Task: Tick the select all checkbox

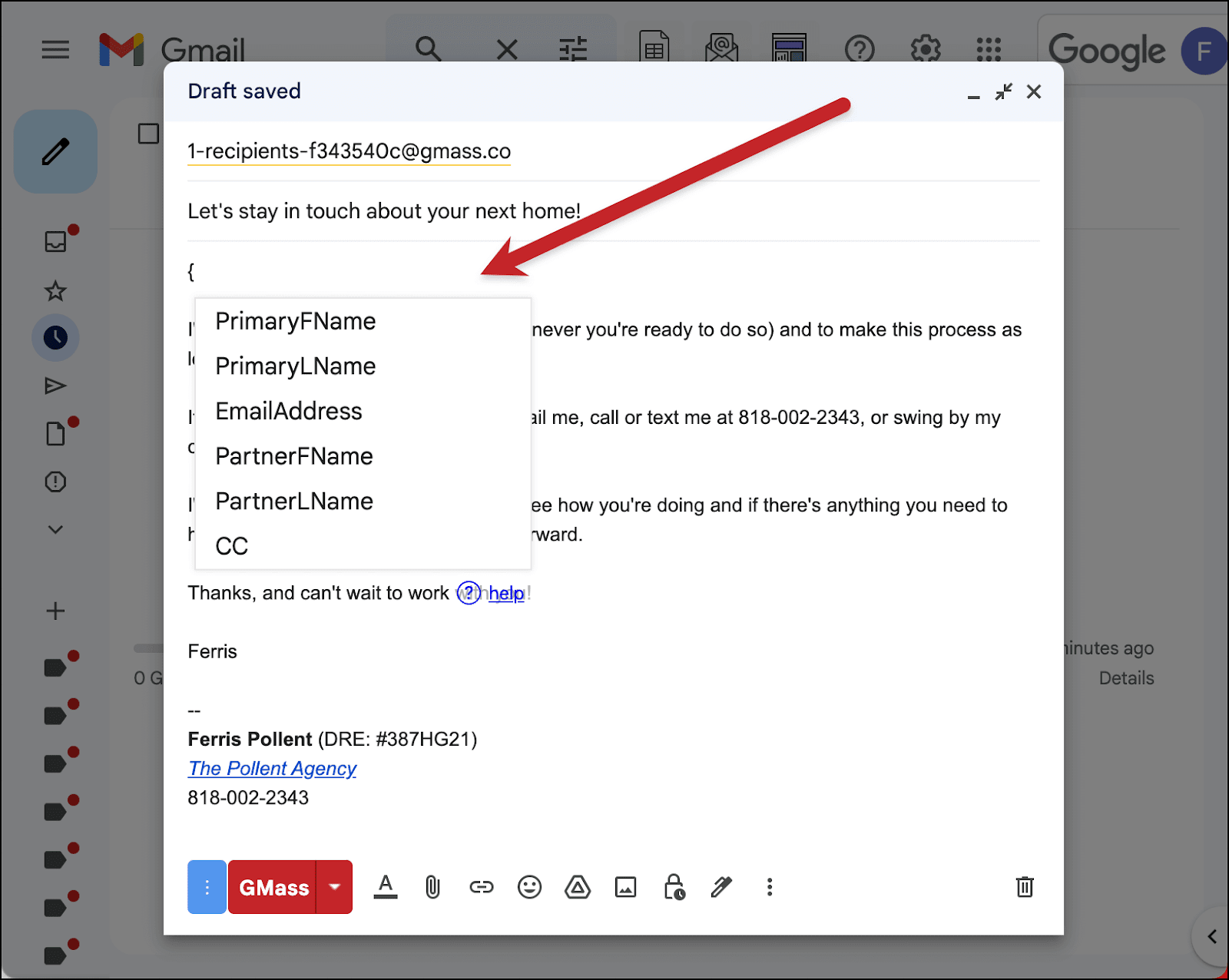Action: pyautogui.click(x=148, y=134)
